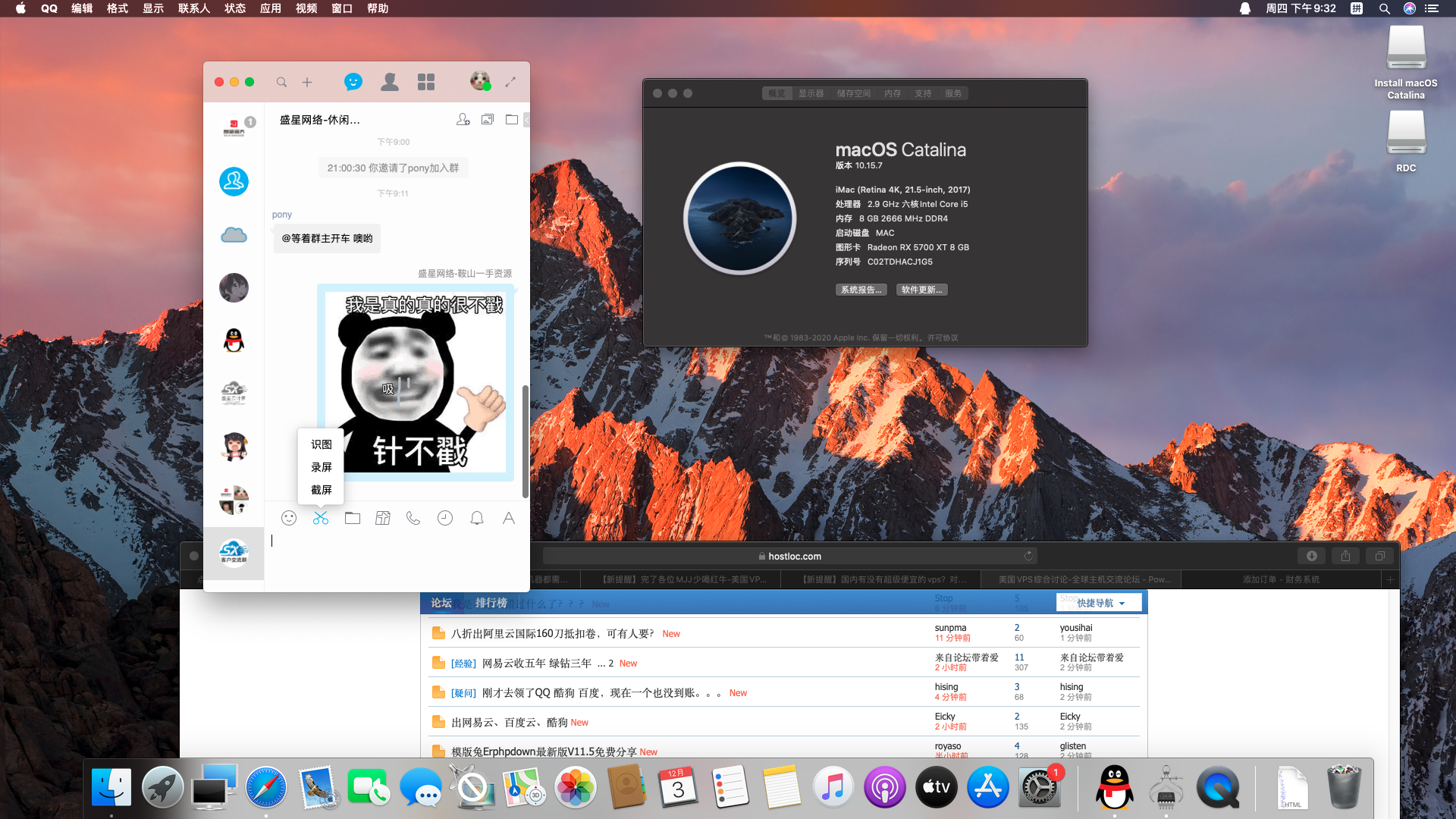This screenshot has height=819, width=1456.
Task: Choose 截屏 from the screenshot popup
Action: pyautogui.click(x=322, y=490)
